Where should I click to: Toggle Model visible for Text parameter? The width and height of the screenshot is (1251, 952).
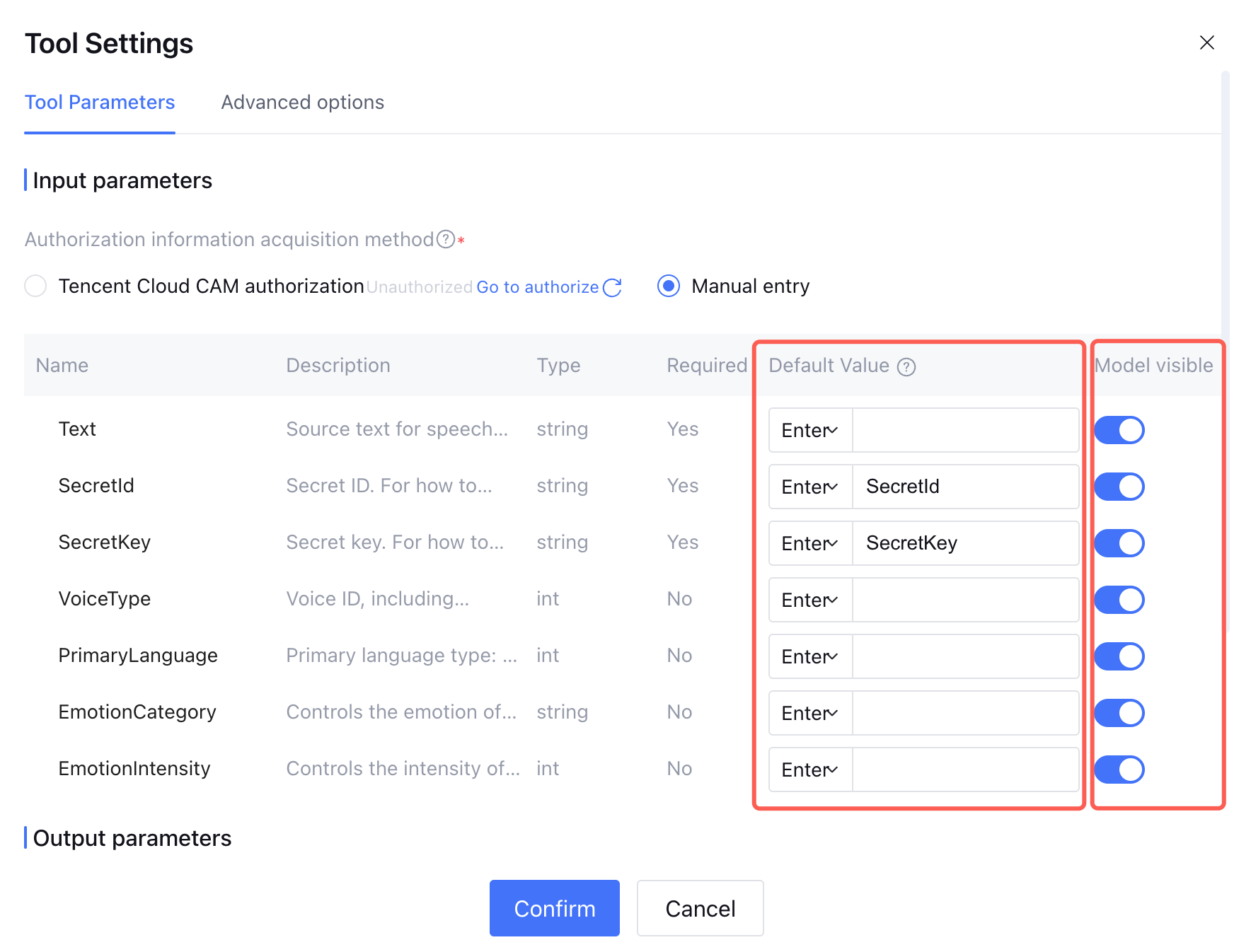click(x=1119, y=430)
